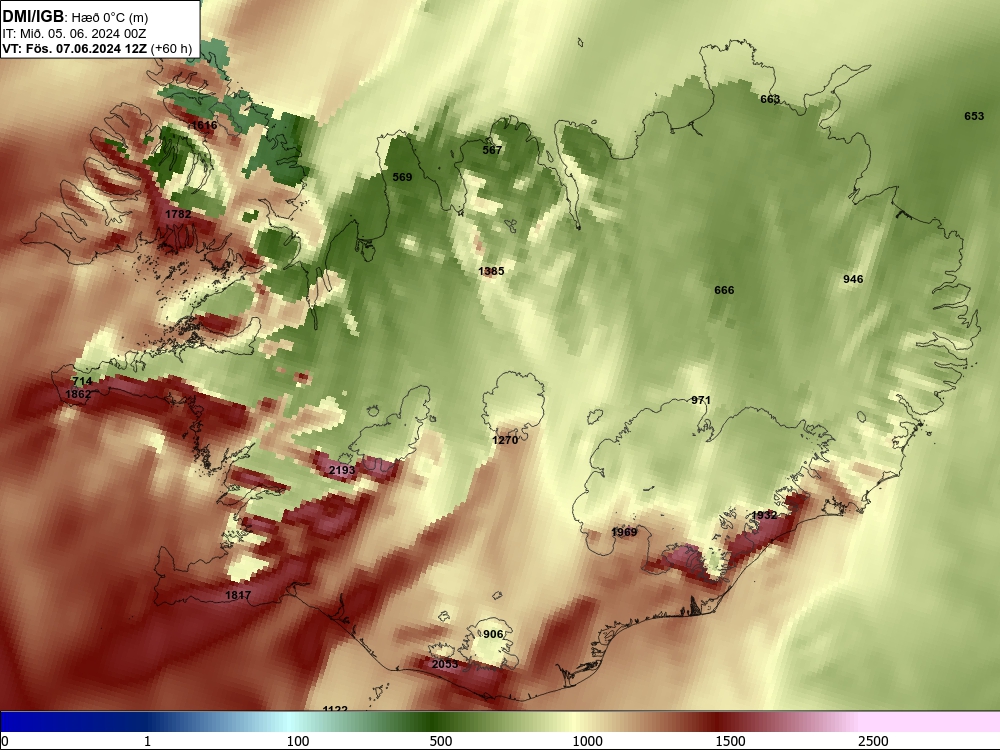Screen dimensions: 1000x750
Task: Click the map value 1270
Action: pyautogui.click(x=505, y=440)
